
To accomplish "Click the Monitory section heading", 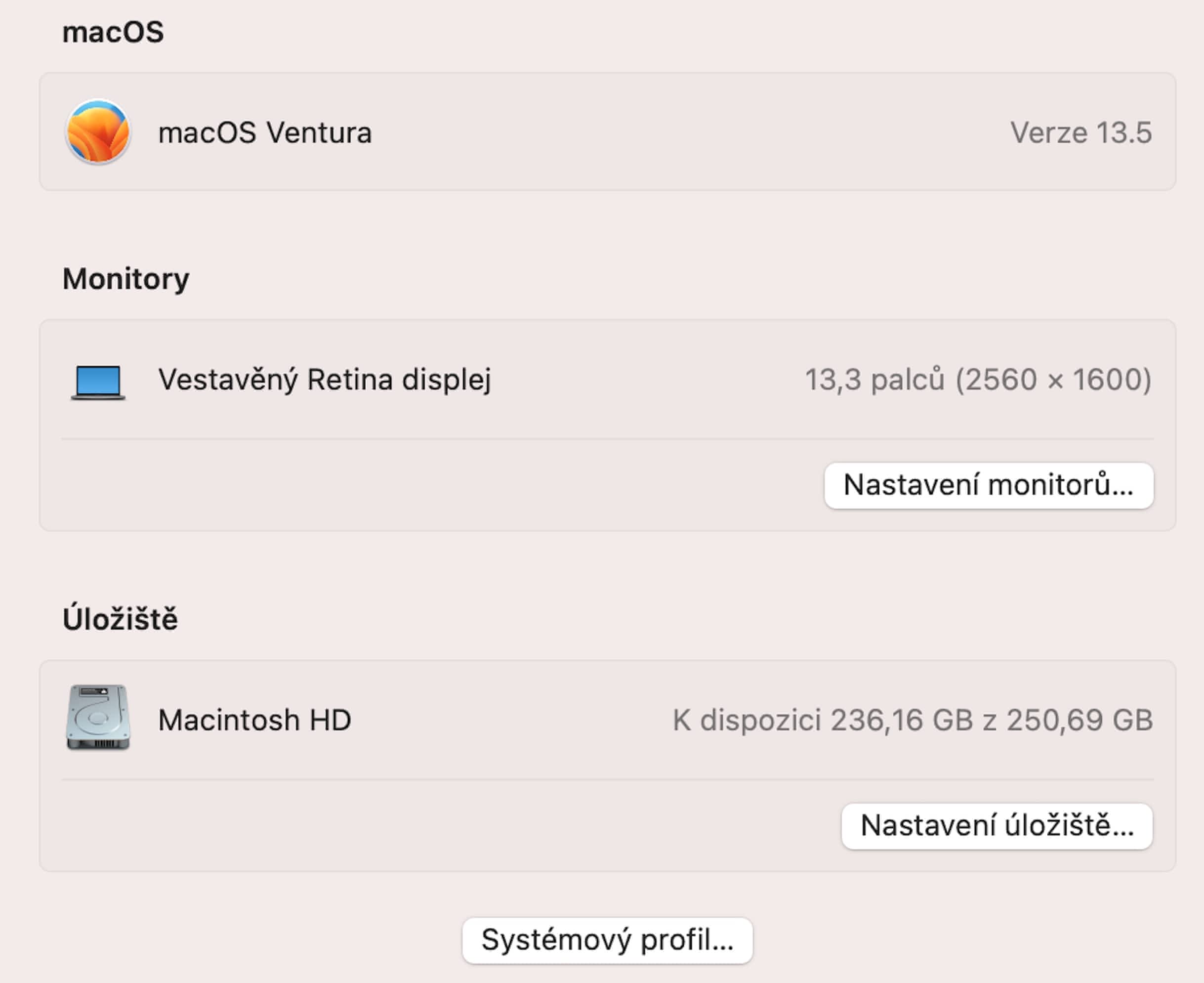I will 125,279.
